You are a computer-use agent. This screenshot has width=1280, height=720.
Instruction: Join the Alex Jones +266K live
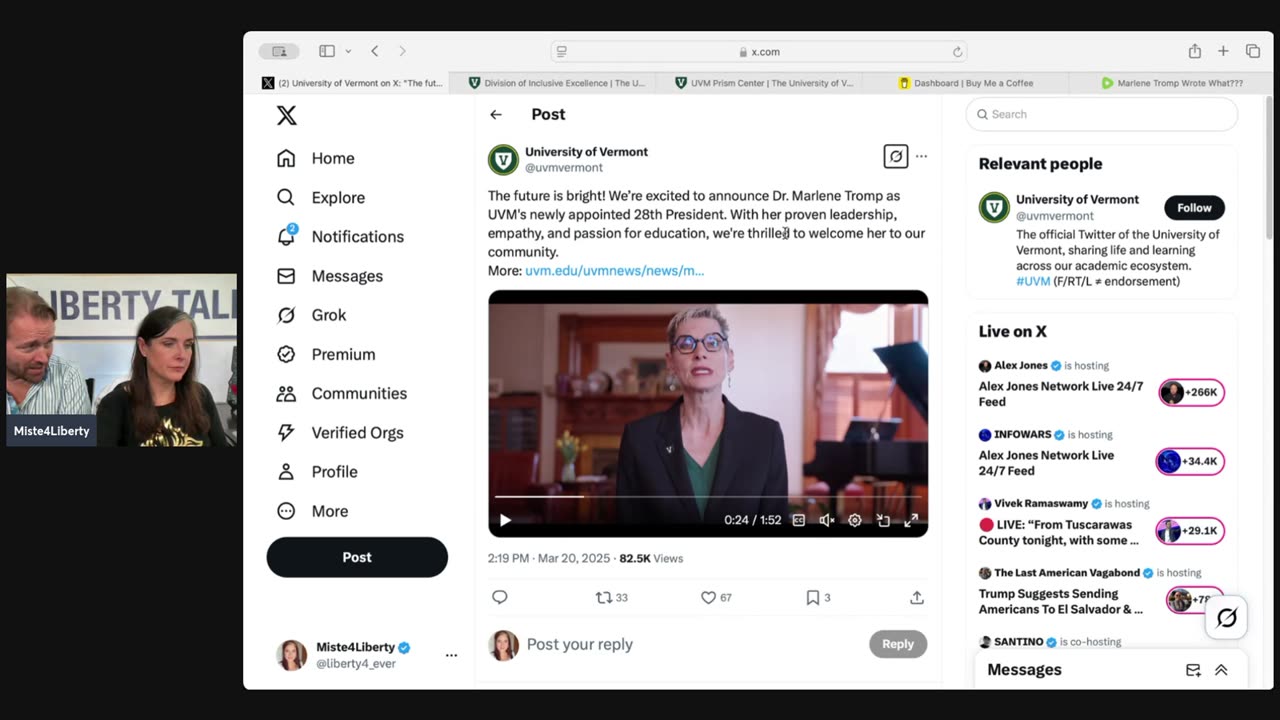(x=1191, y=392)
